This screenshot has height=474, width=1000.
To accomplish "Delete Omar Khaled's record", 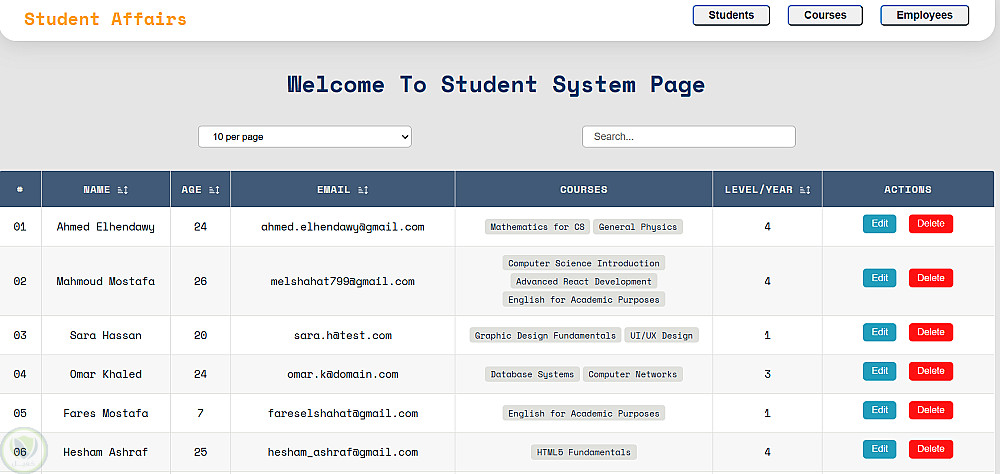I will click(x=930, y=371).
